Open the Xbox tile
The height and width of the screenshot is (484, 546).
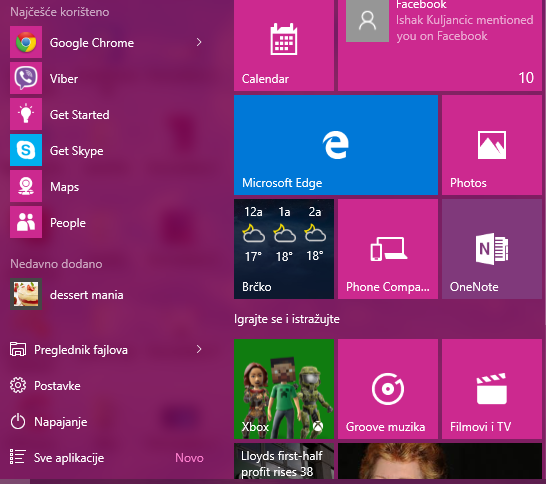(284, 389)
